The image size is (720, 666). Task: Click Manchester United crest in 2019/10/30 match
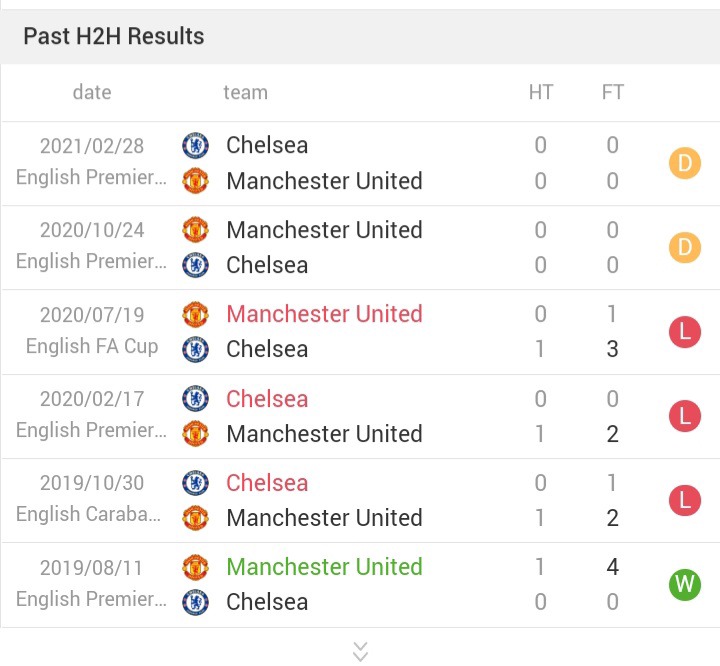click(x=195, y=518)
